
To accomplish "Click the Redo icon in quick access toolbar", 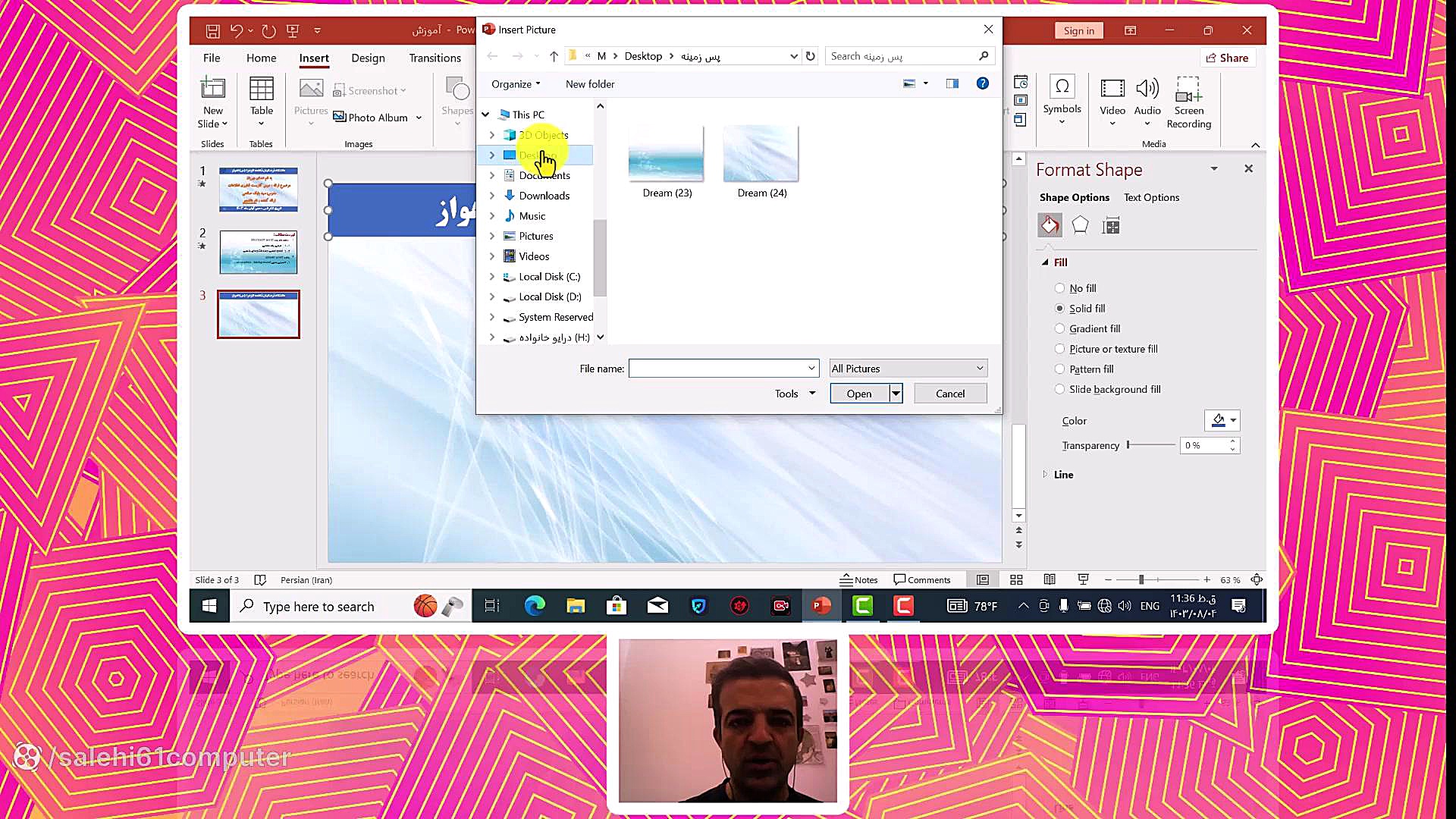I will tap(268, 31).
